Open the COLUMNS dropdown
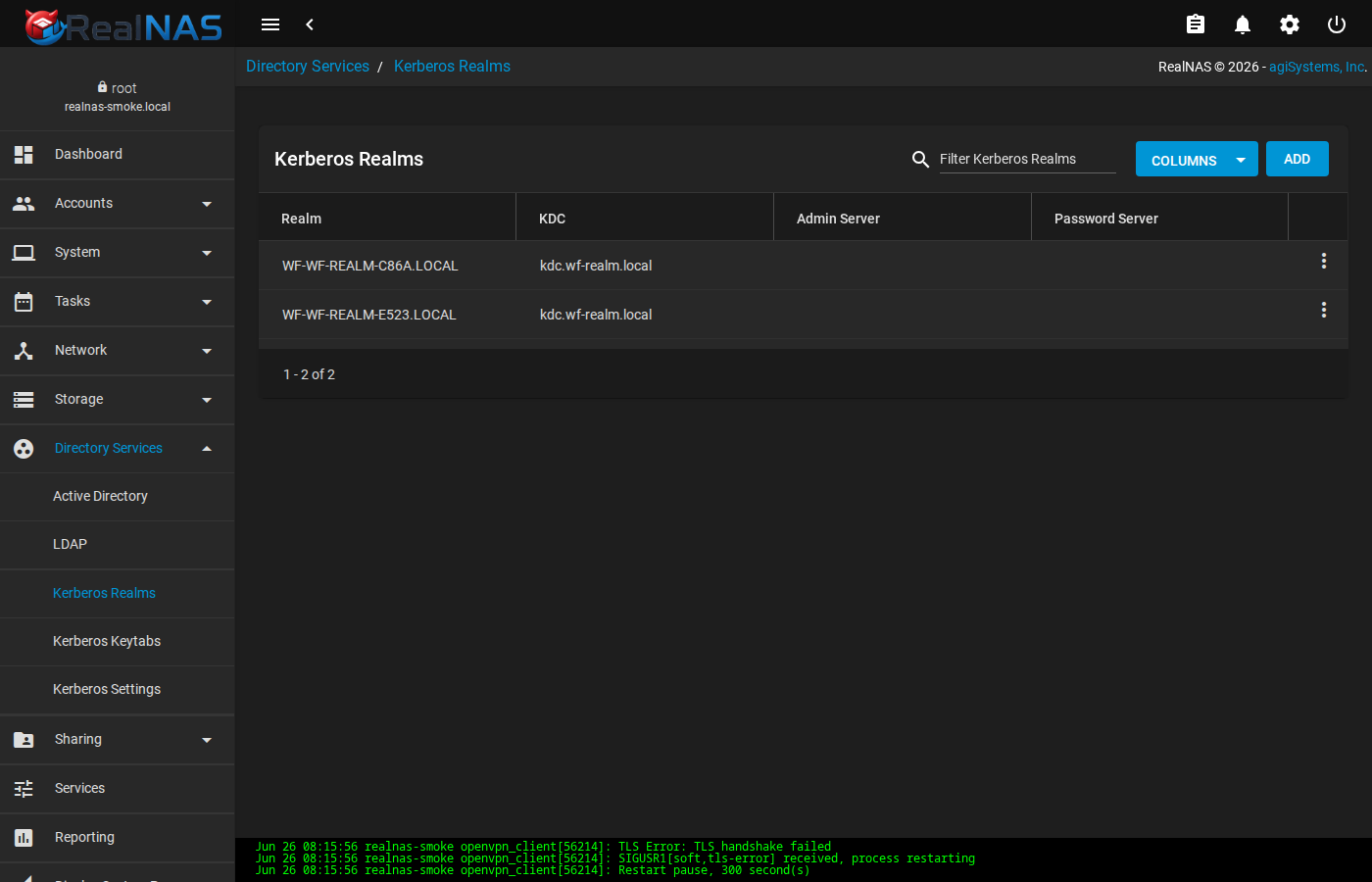This screenshot has height=882, width=1372. click(x=1197, y=159)
